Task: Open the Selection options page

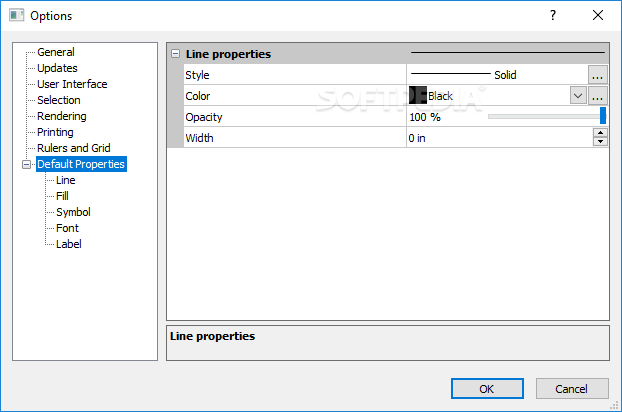Action: click(59, 100)
